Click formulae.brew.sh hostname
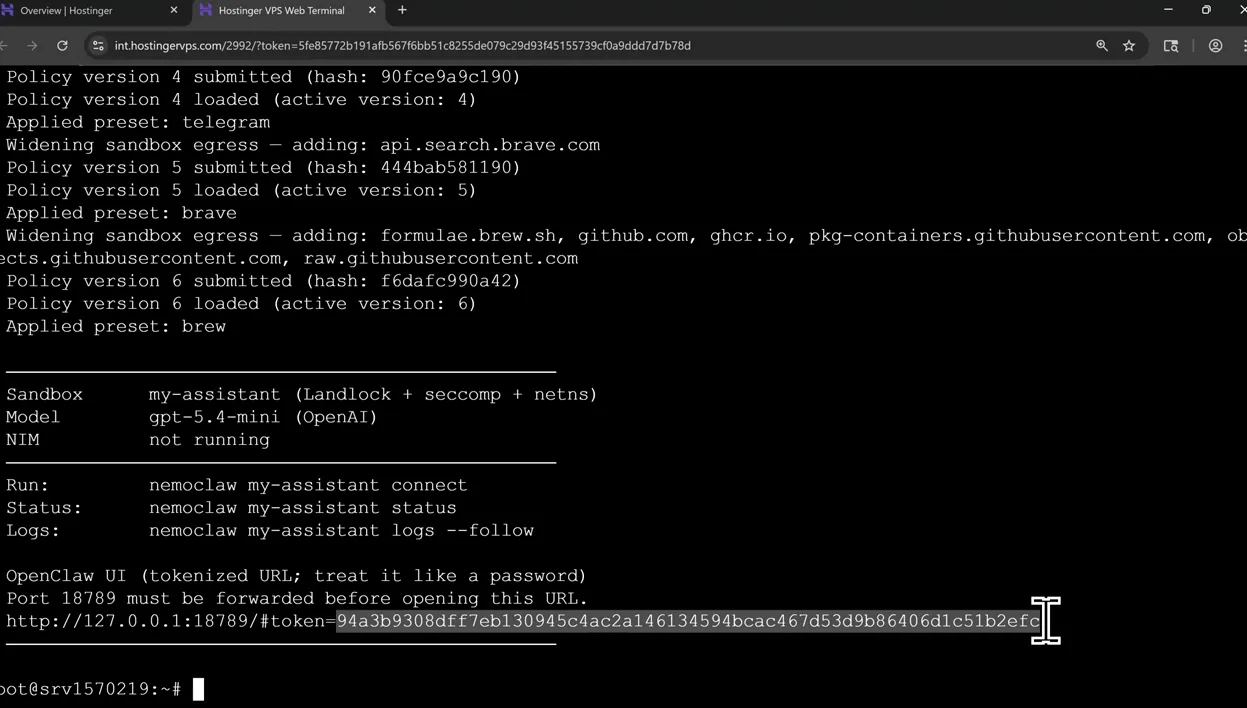This screenshot has width=1247, height=708. pyautogui.click(x=469, y=236)
